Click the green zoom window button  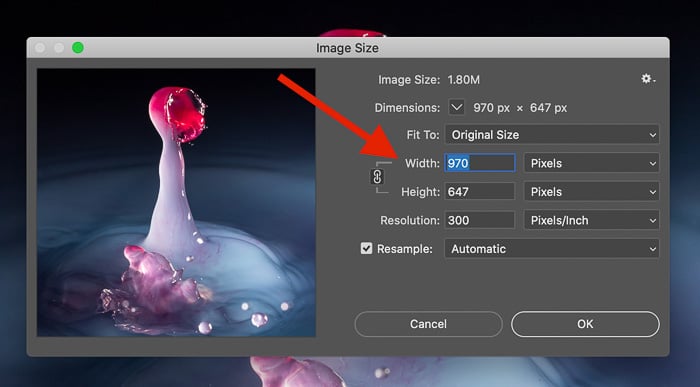[x=78, y=47]
